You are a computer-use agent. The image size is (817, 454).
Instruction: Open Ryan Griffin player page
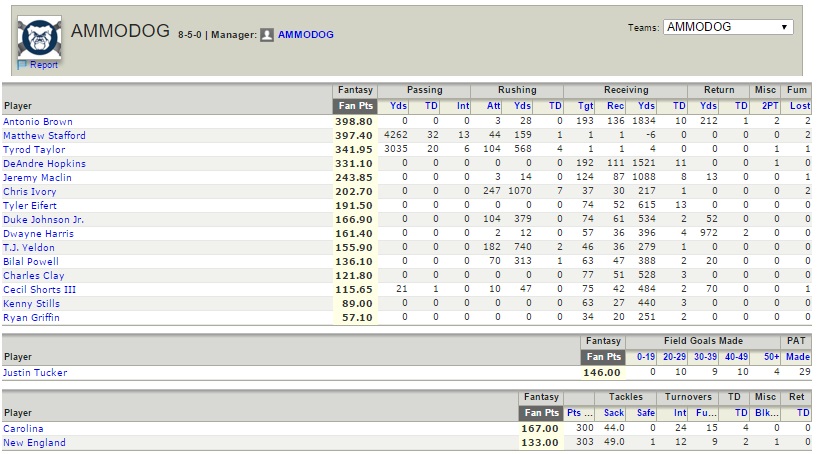[x=31, y=317]
